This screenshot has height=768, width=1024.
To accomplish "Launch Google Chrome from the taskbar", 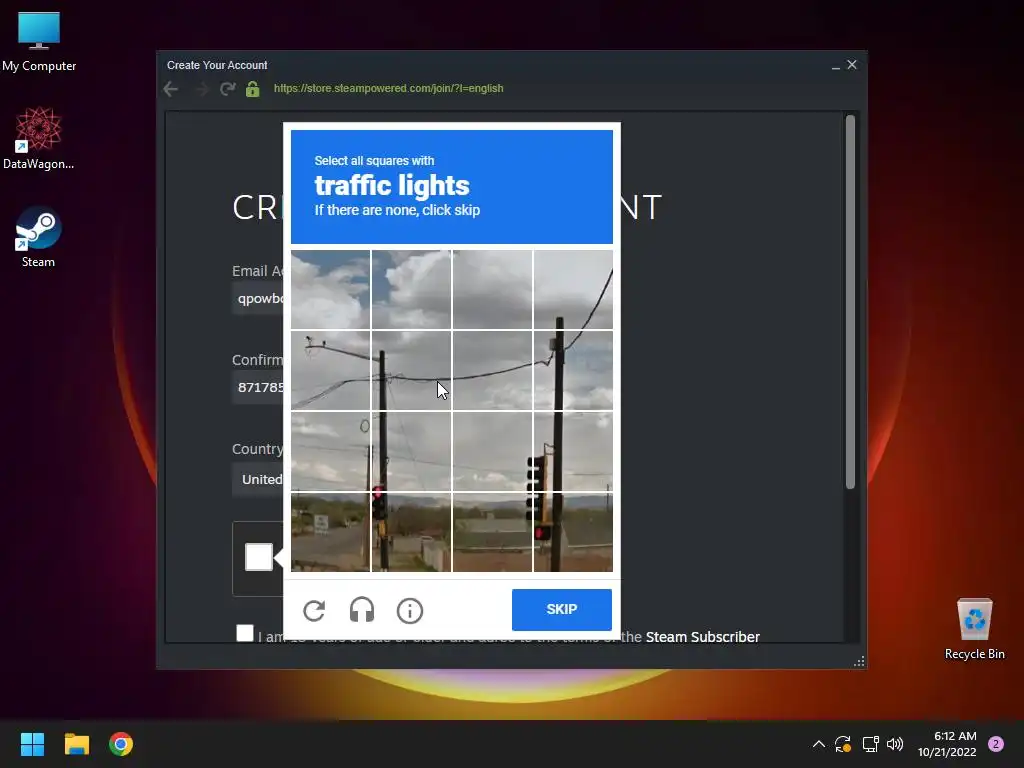I will pyautogui.click(x=121, y=744).
